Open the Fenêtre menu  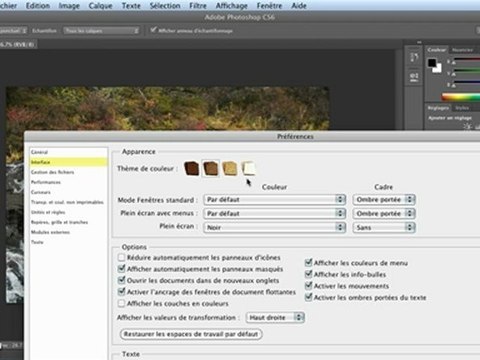[269, 6]
